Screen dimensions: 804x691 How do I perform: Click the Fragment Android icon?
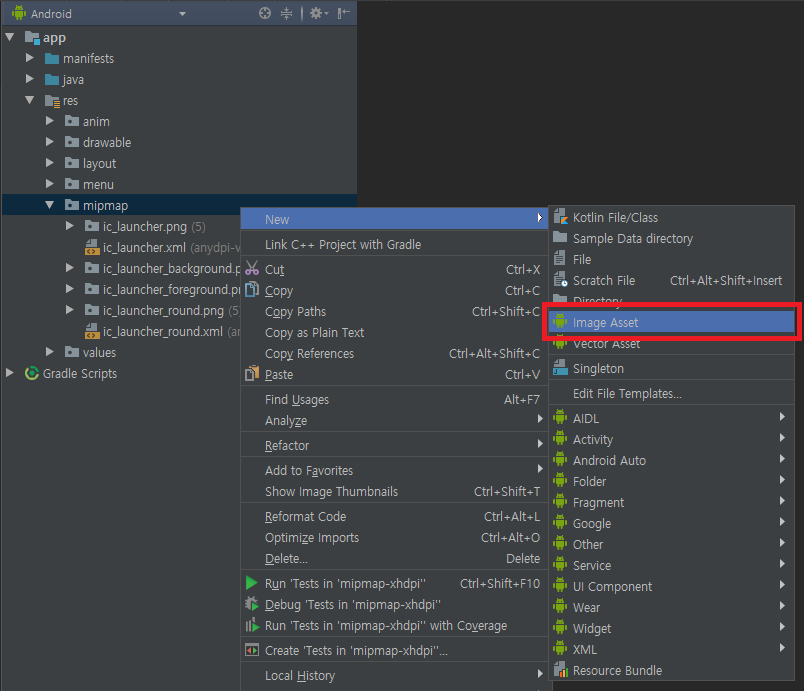click(560, 501)
